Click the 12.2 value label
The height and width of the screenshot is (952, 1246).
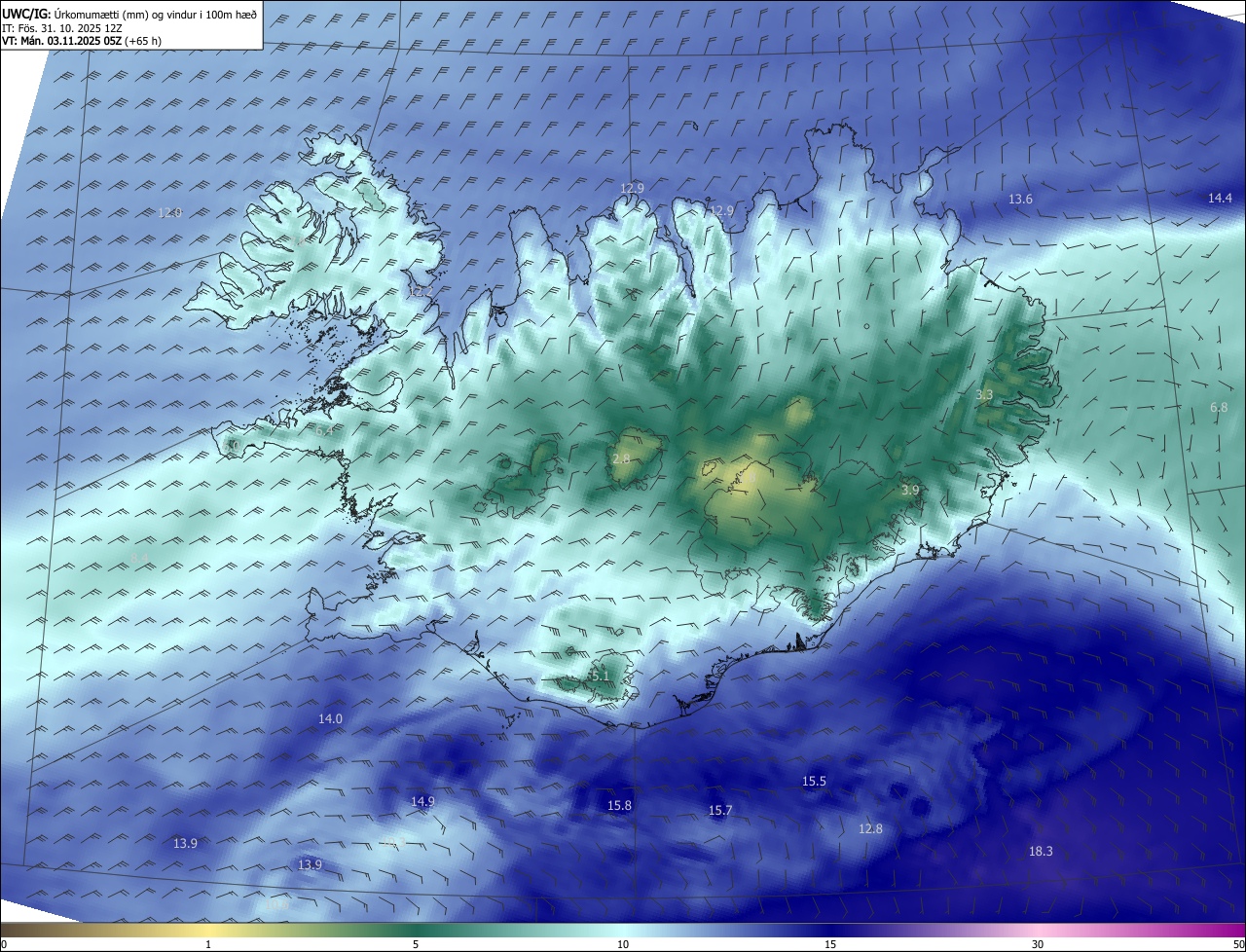[x=421, y=292]
